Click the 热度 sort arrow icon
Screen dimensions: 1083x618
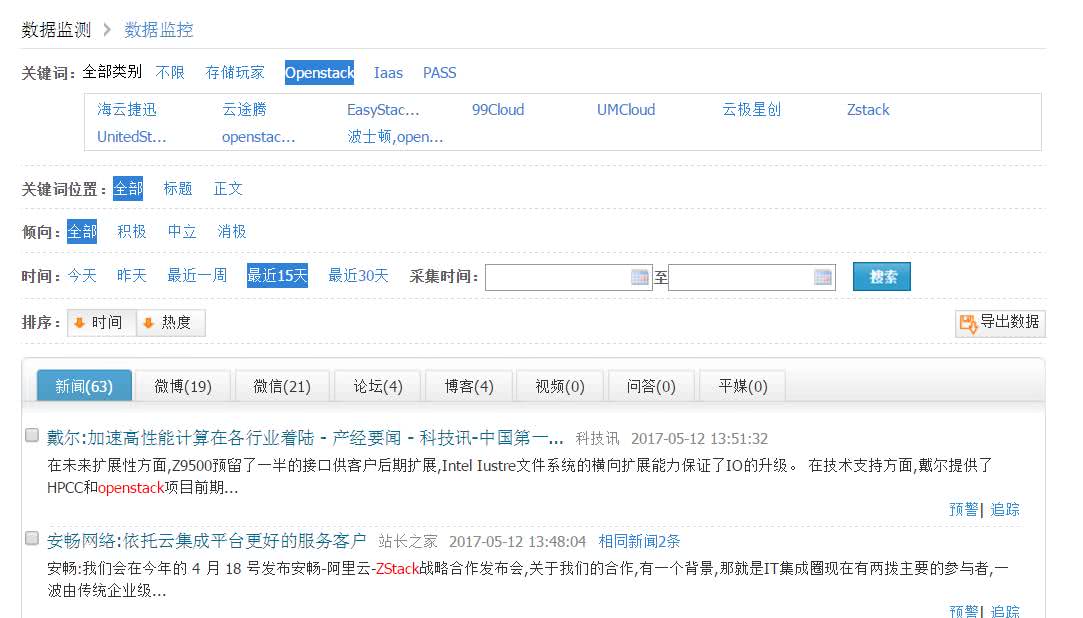pyautogui.click(x=148, y=322)
